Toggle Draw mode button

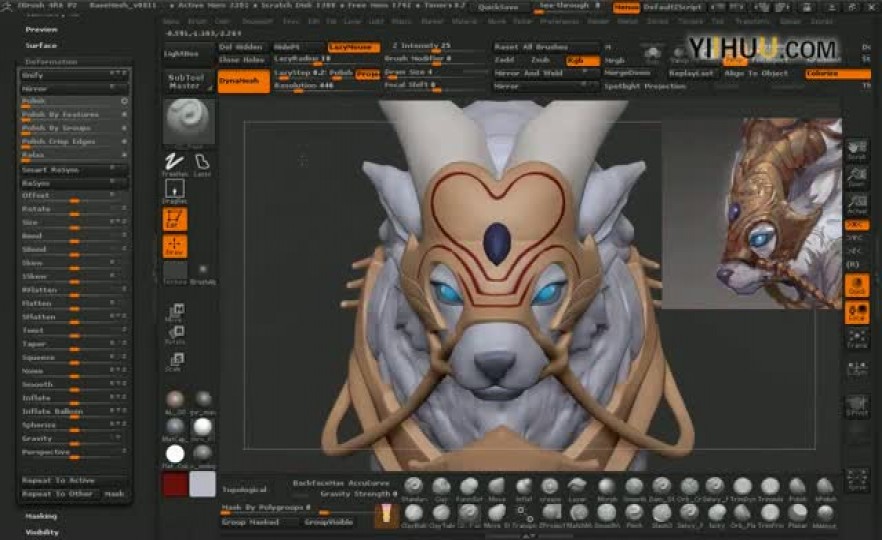click(x=174, y=246)
